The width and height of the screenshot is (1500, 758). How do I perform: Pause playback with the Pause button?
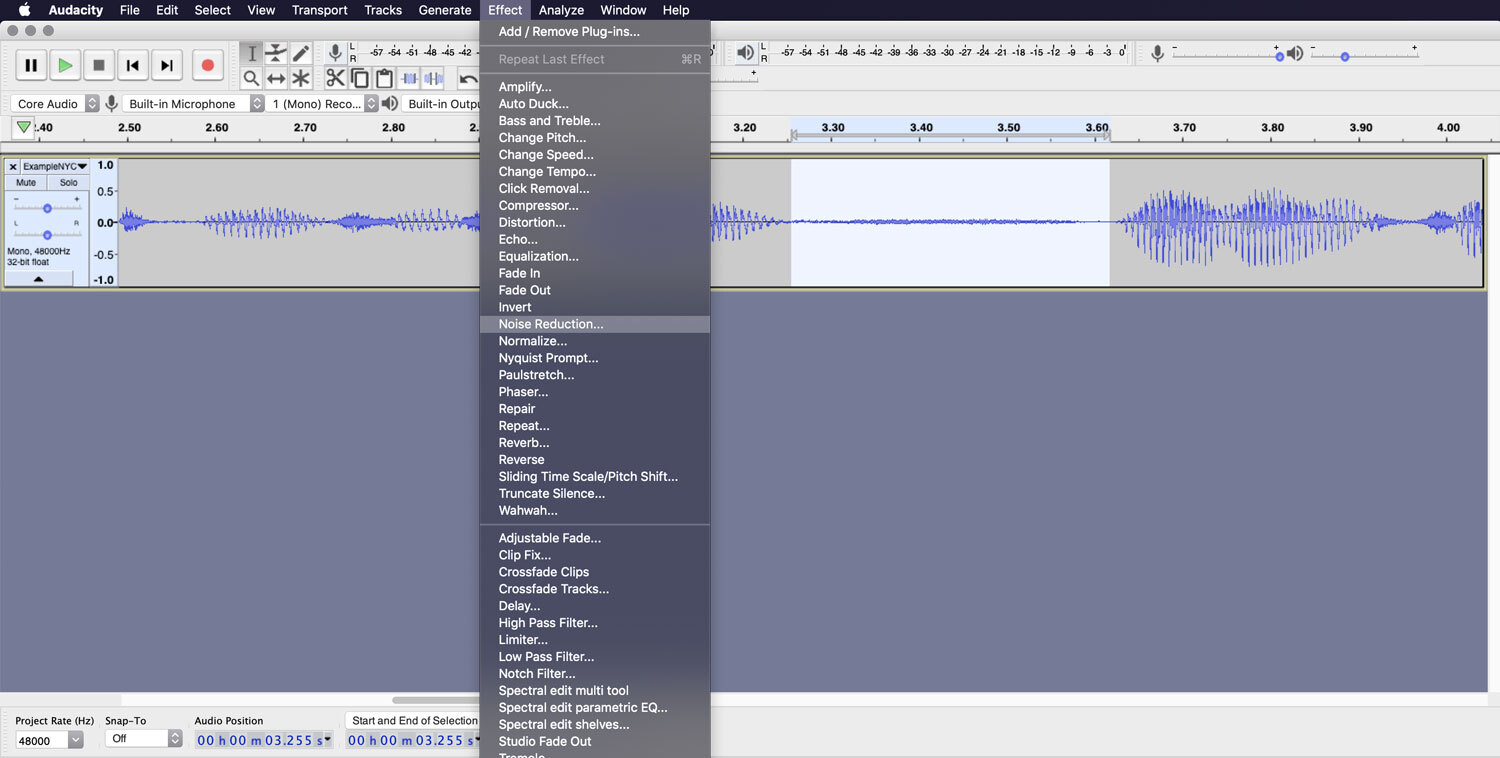coord(31,66)
